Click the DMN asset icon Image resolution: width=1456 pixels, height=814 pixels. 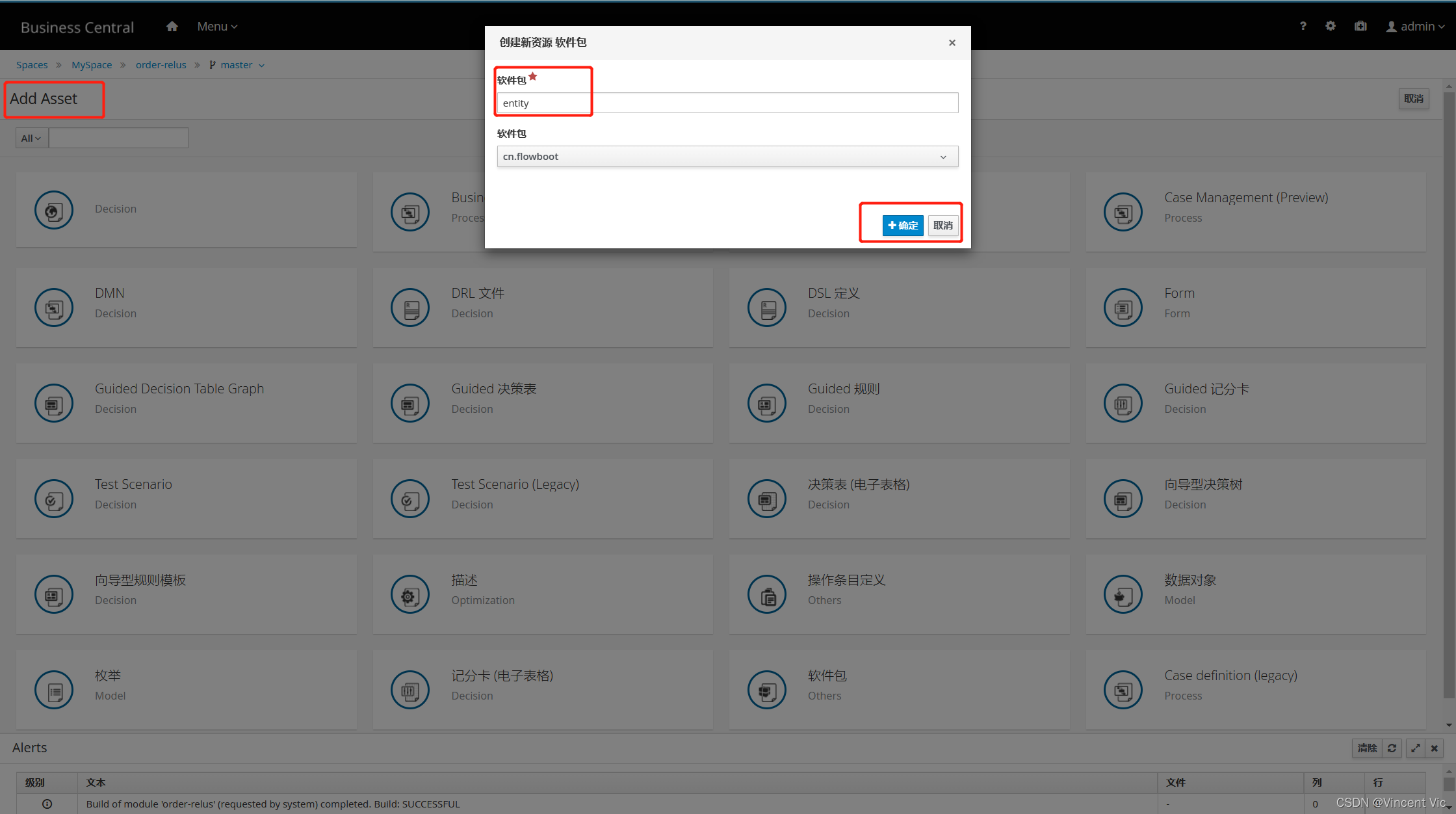[54, 308]
